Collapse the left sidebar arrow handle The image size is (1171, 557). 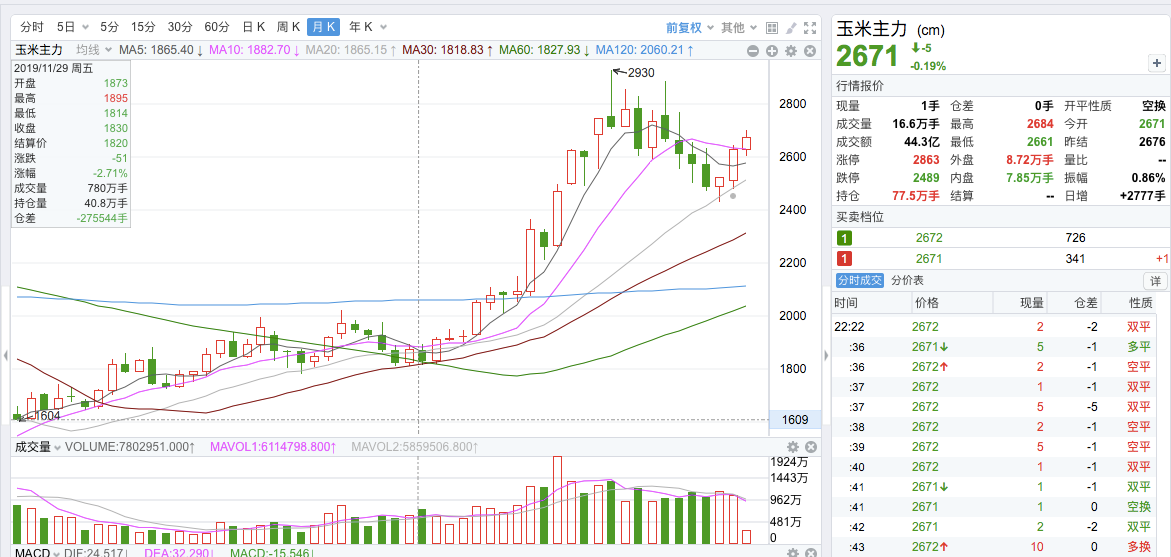click(5, 355)
